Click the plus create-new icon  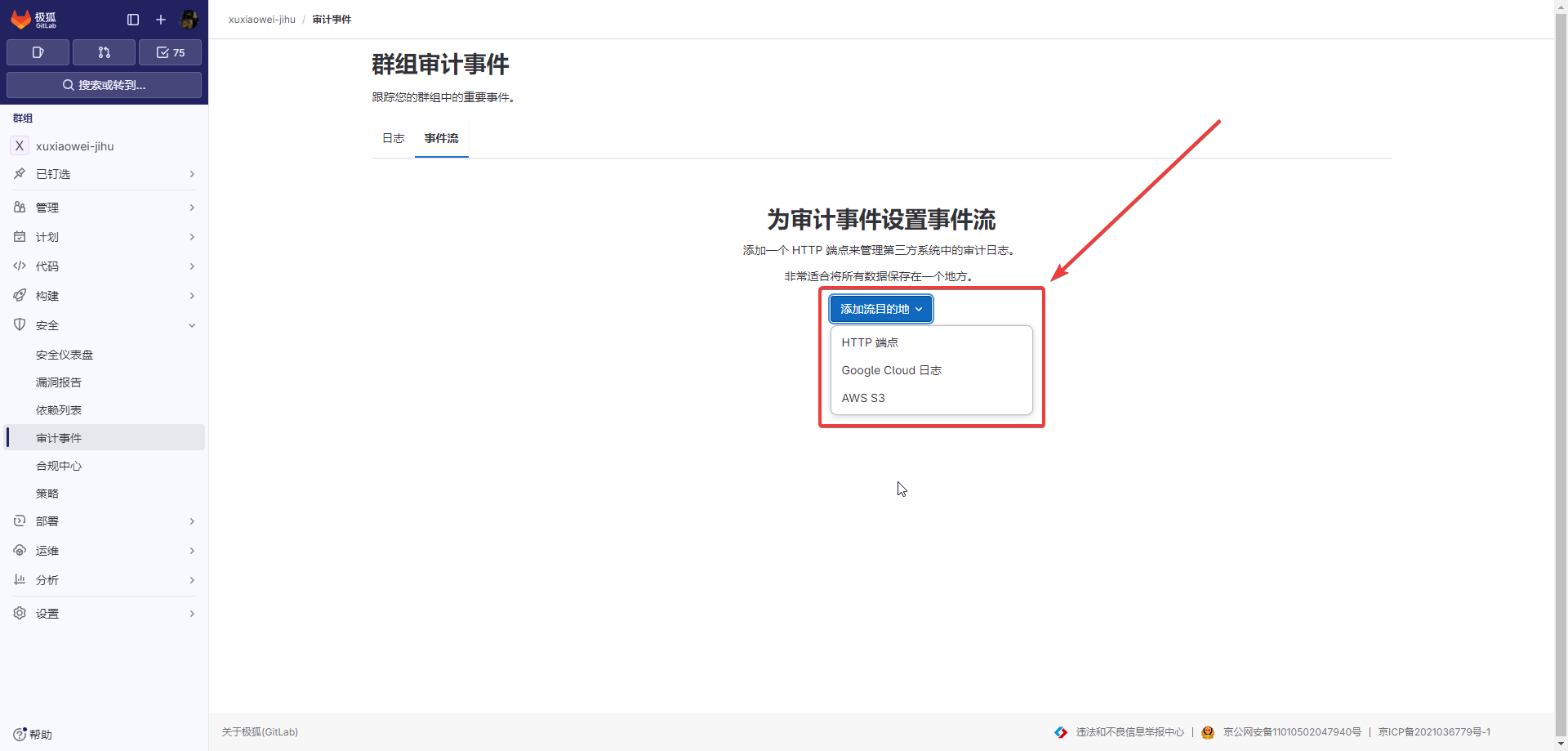point(161,20)
